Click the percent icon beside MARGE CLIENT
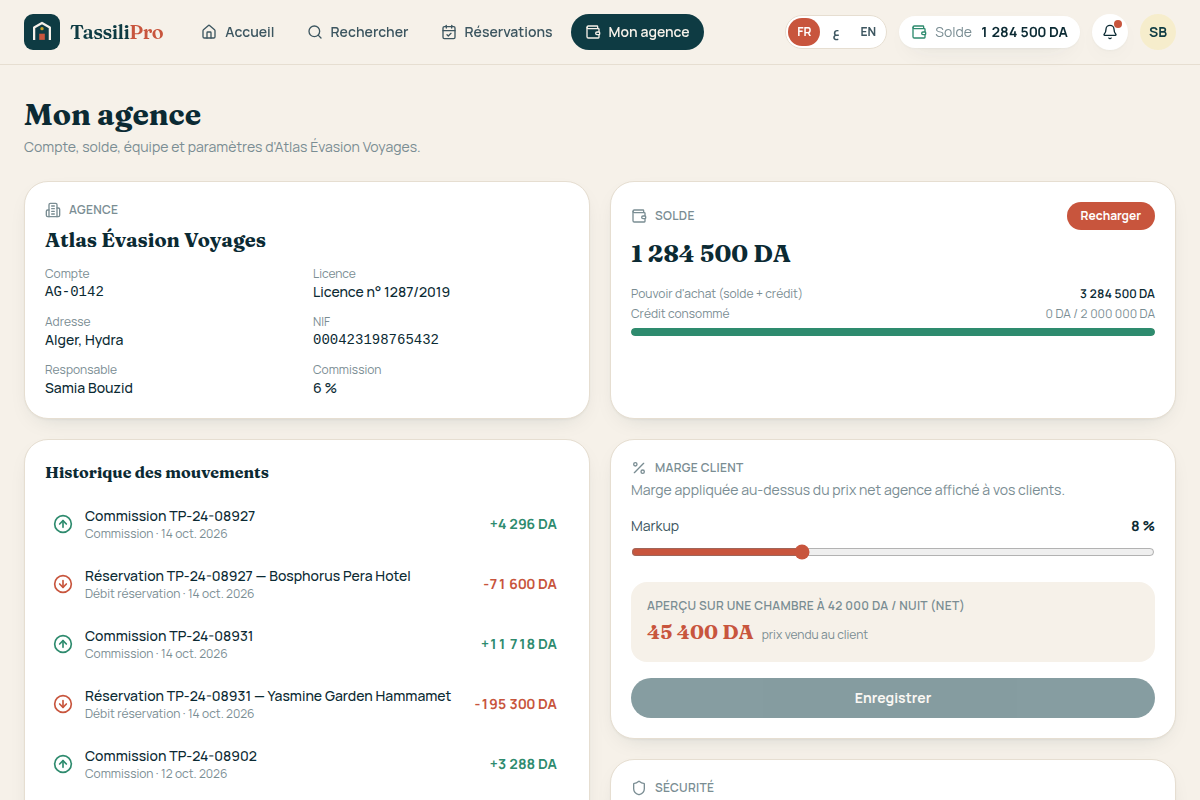The image size is (1200, 800). pos(639,468)
